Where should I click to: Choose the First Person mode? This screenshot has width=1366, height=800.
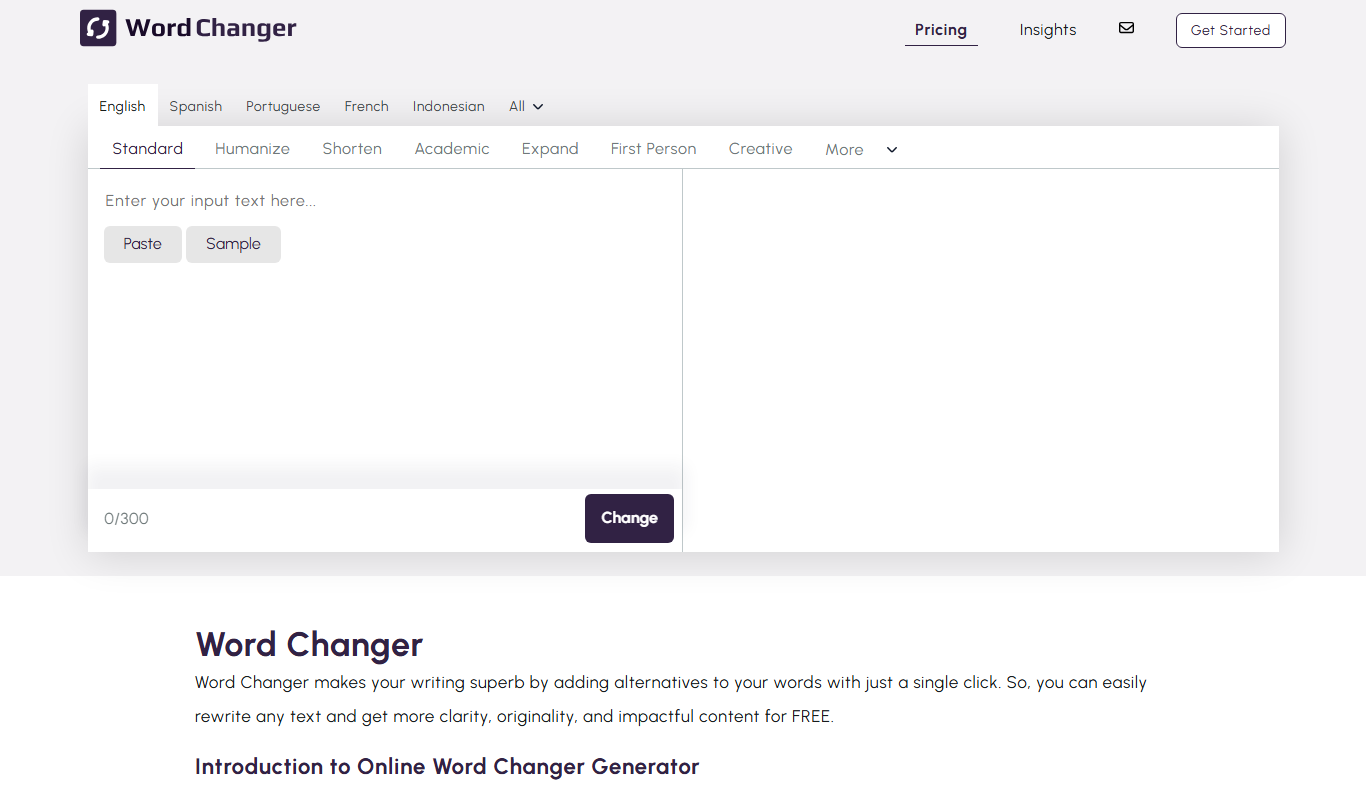tap(653, 148)
